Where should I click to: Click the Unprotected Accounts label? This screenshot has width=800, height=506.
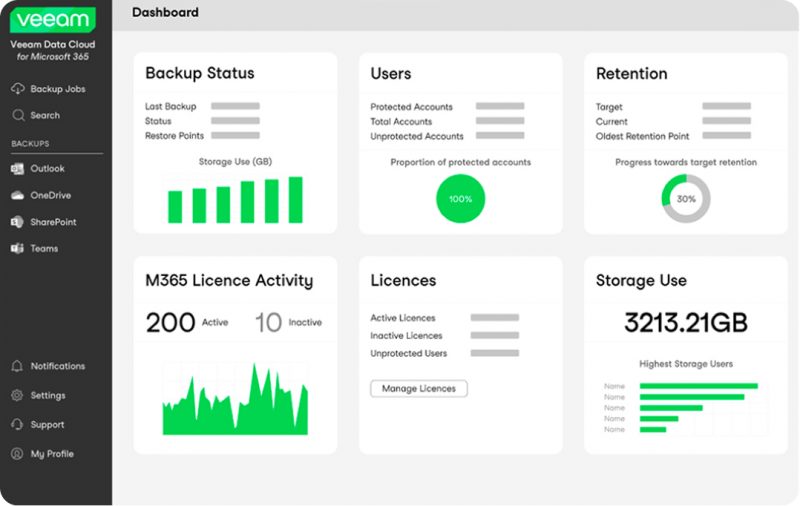click(417, 136)
